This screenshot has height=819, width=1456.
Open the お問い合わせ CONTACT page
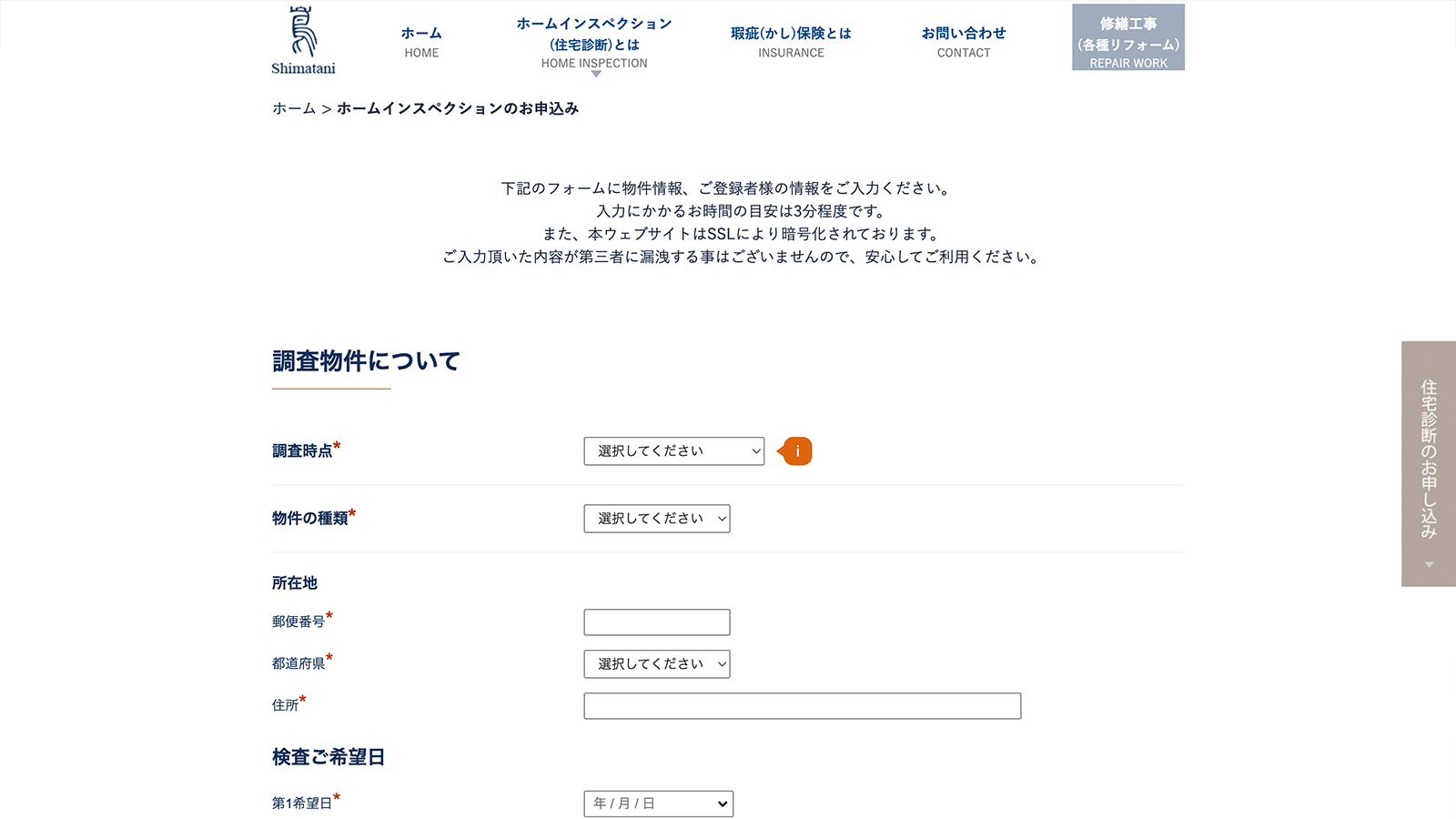(964, 41)
